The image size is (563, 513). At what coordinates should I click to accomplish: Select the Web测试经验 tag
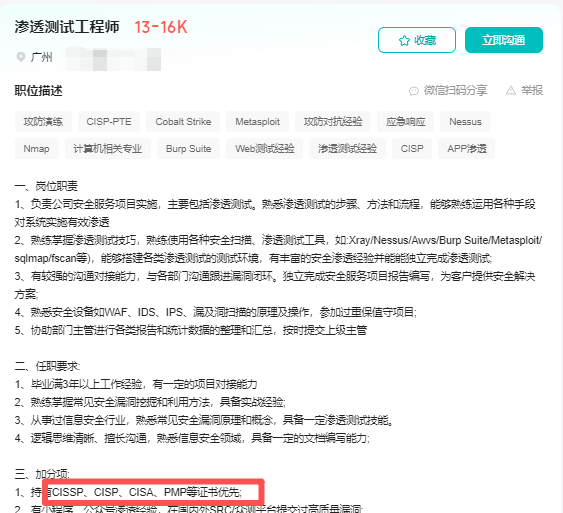click(265, 149)
